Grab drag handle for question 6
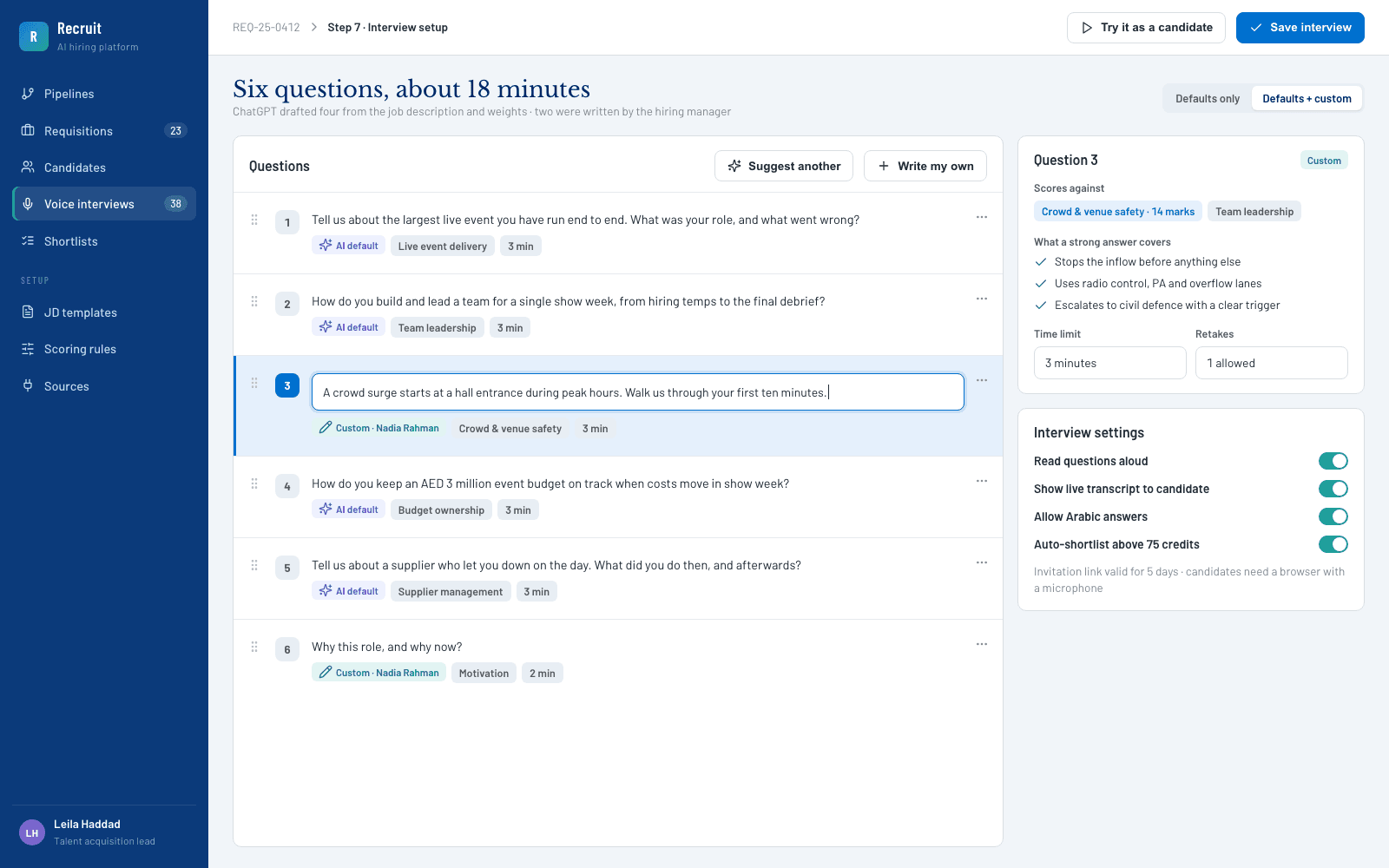 click(x=254, y=648)
